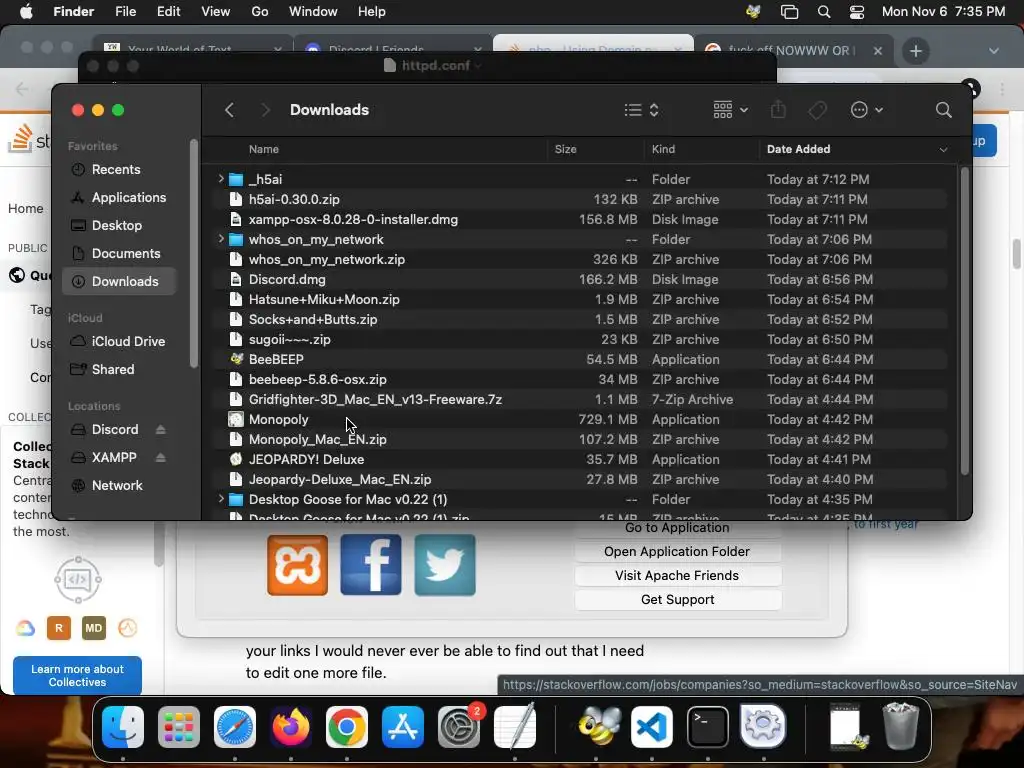Expand the whos_on_my_network folder
1024x768 pixels.
221,239
